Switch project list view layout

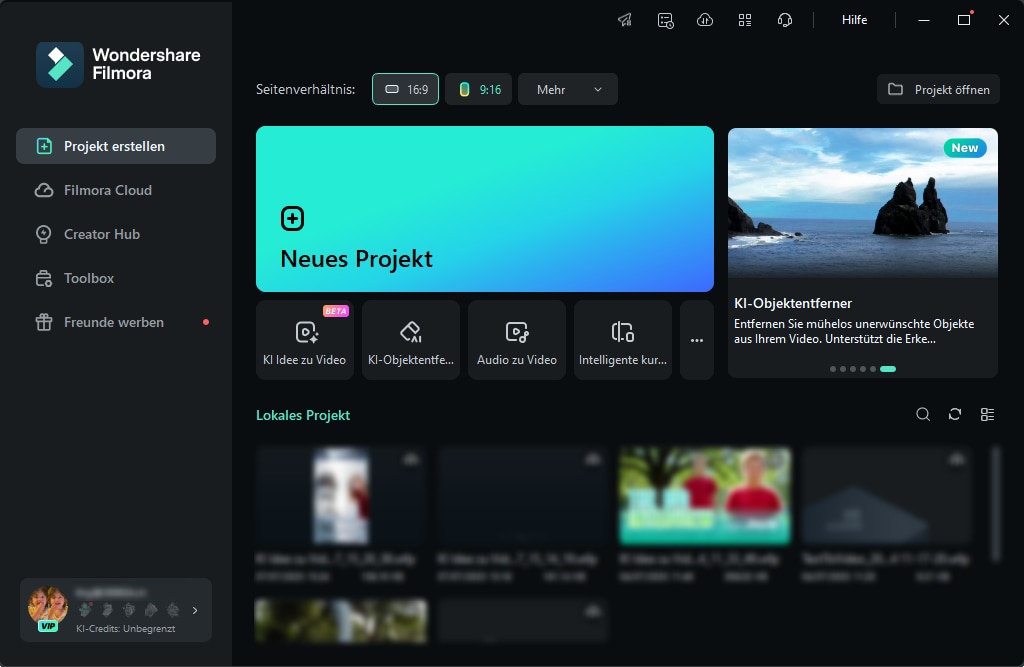987,414
